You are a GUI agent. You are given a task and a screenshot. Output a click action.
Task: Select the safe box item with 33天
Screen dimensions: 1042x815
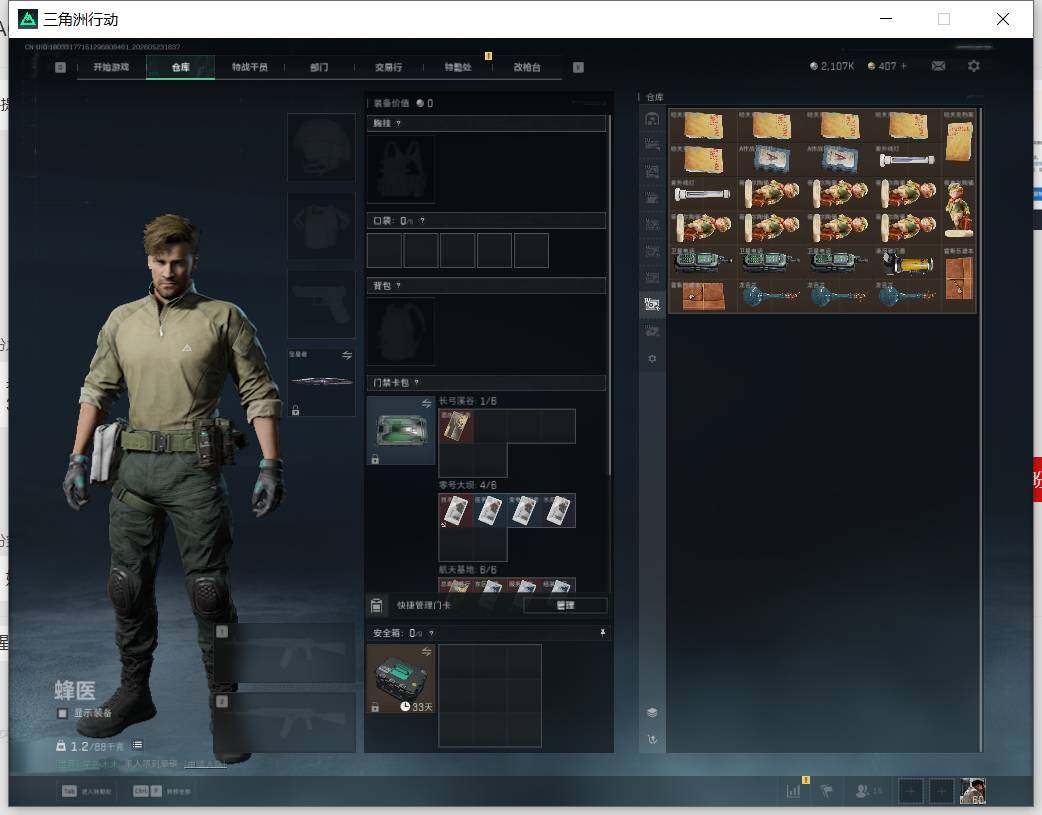[401, 679]
